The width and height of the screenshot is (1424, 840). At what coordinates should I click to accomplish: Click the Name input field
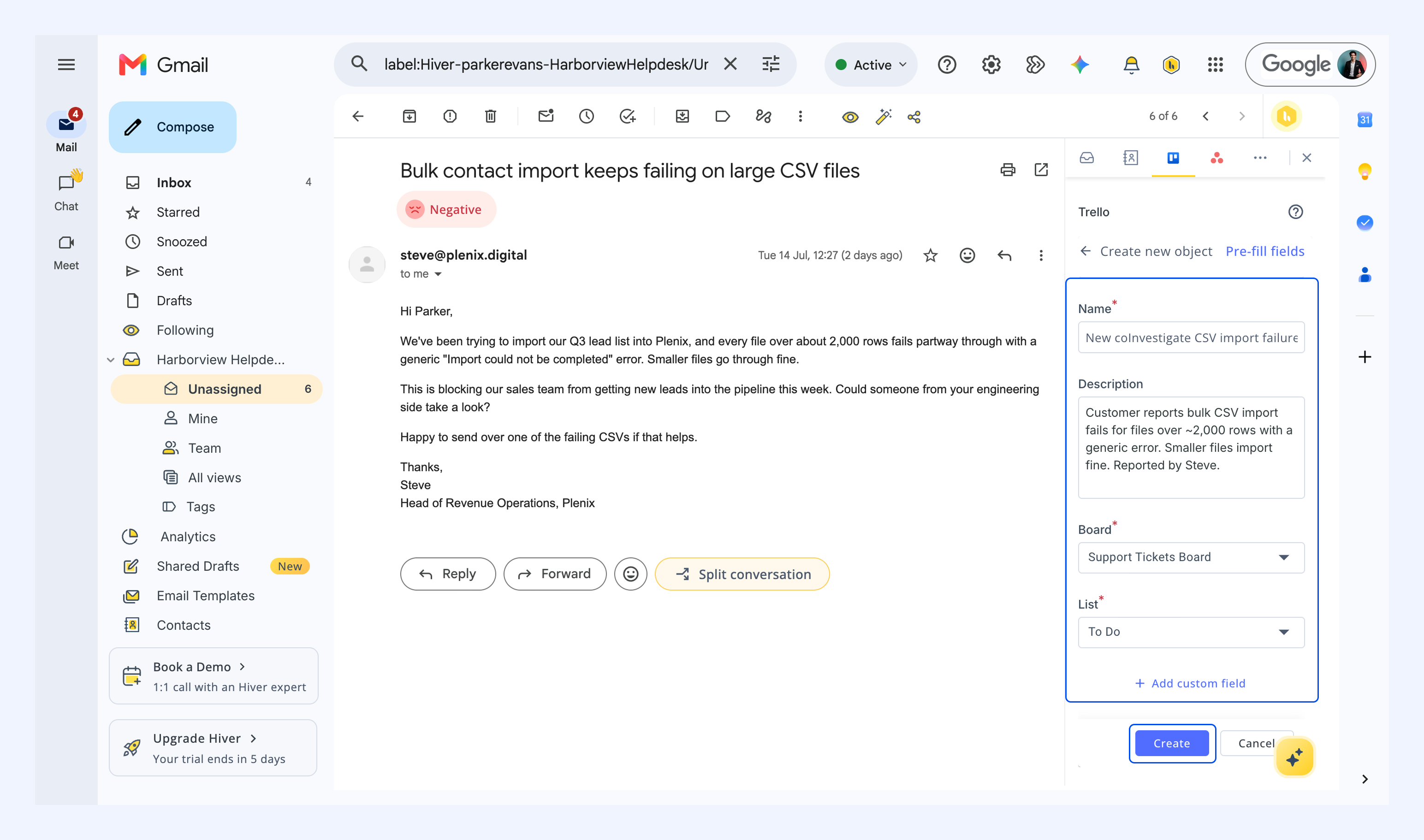(x=1191, y=338)
